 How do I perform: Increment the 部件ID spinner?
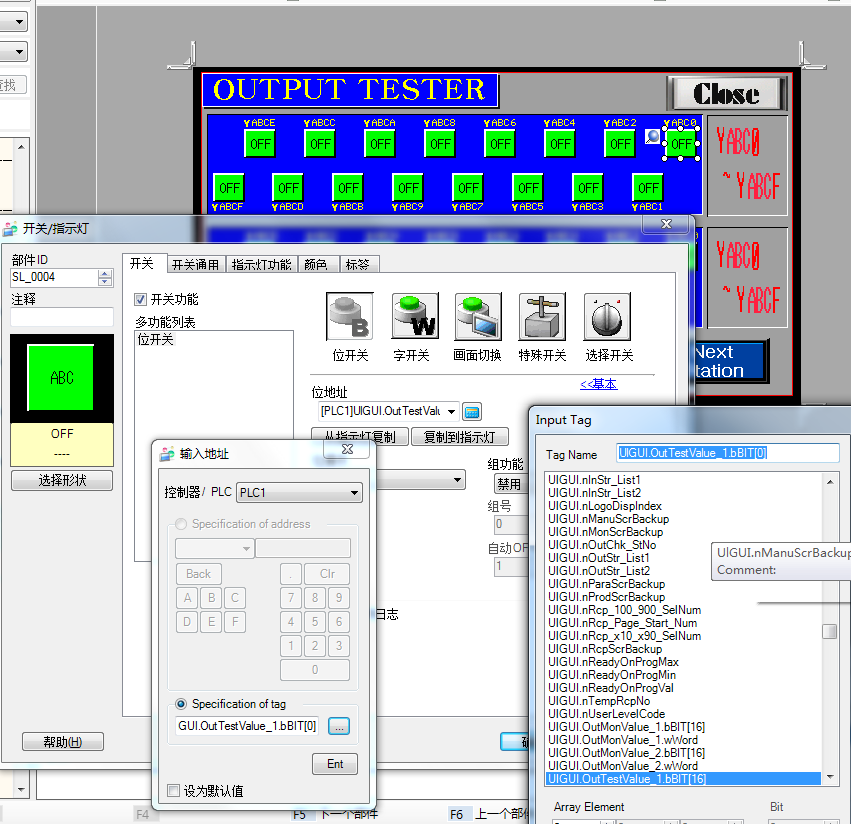[105, 273]
